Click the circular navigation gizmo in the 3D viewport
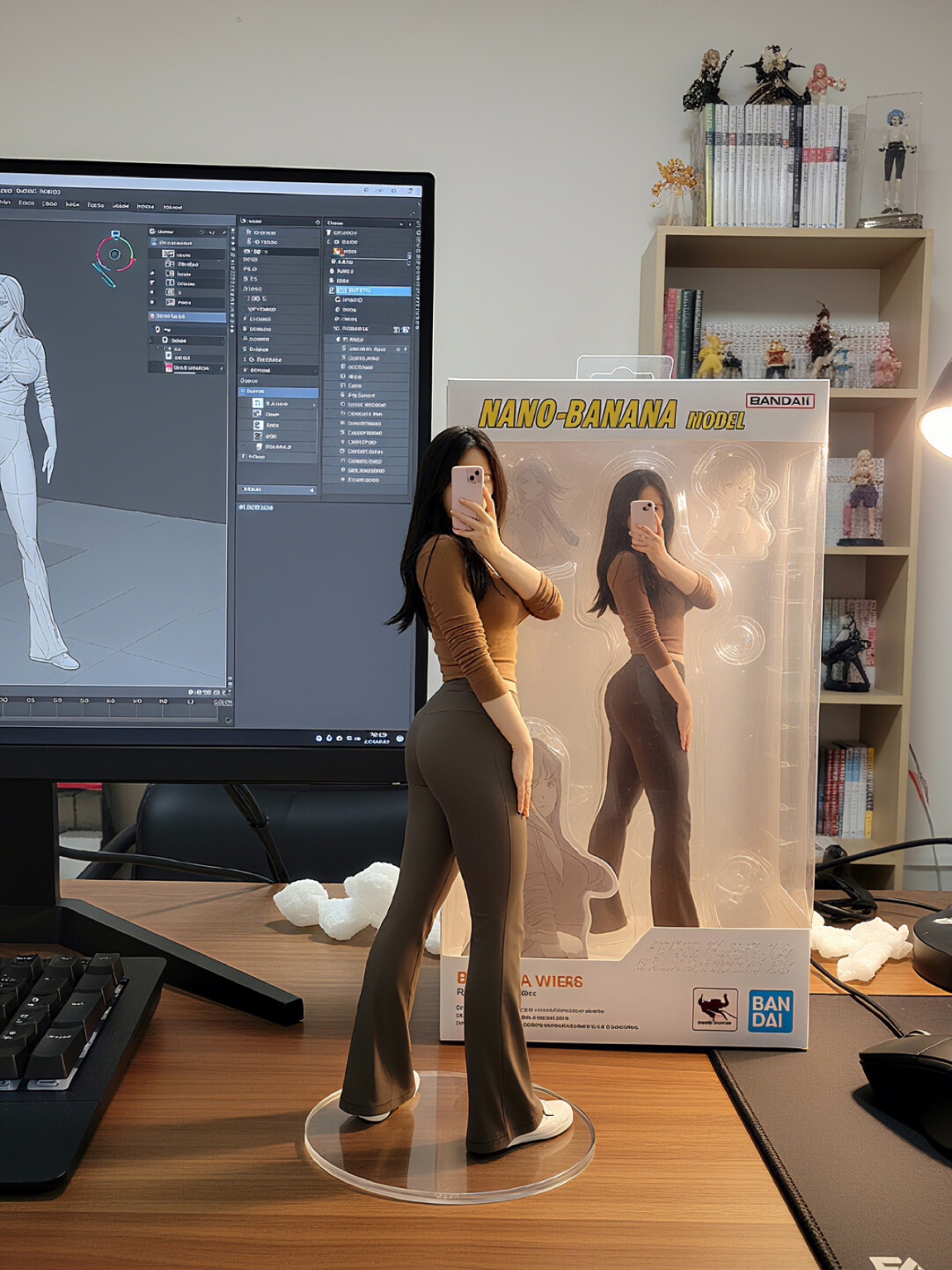This screenshot has width=952, height=1270. click(114, 255)
